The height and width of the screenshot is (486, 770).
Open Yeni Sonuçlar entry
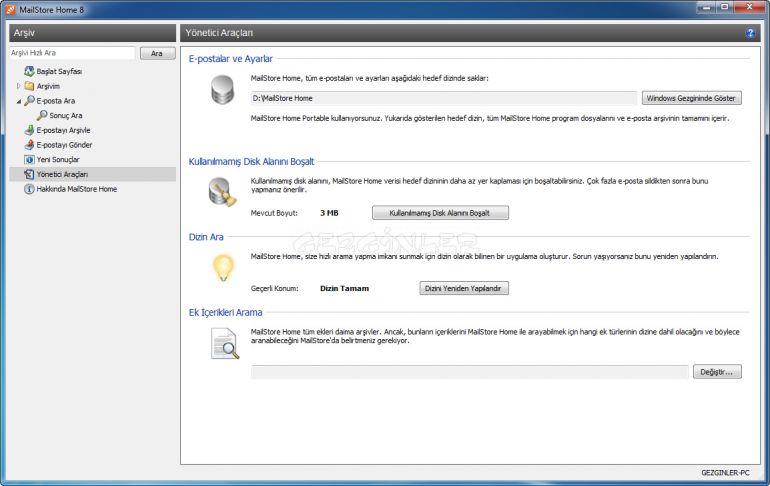pos(58,160)
